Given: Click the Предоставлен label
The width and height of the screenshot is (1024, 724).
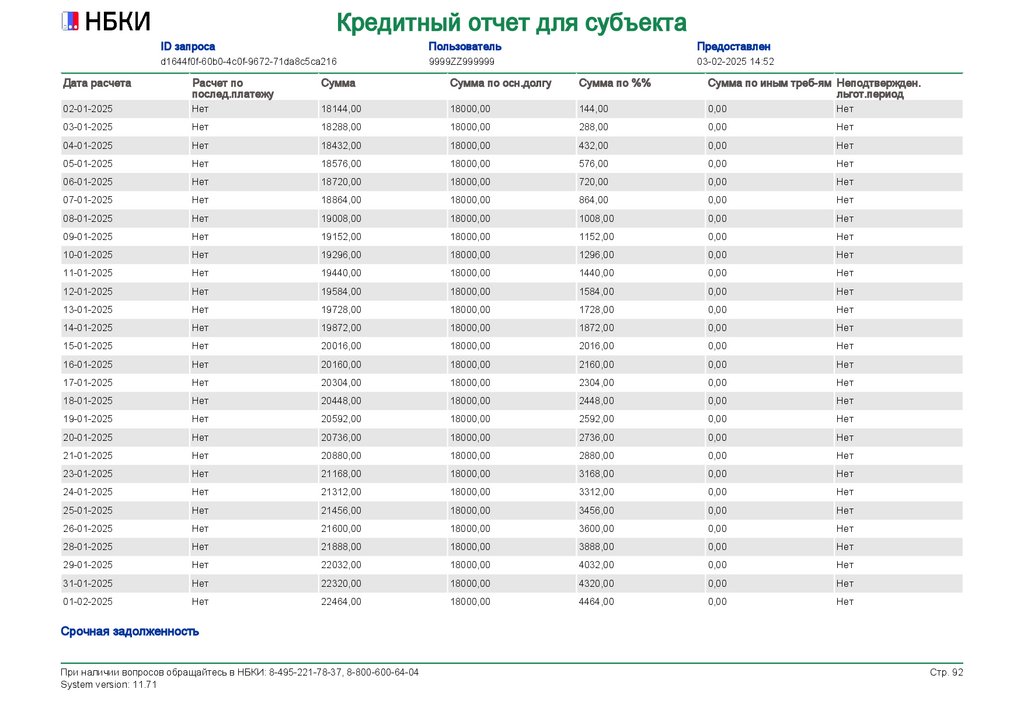Looking at the screenshot, I should coord(733,46).
